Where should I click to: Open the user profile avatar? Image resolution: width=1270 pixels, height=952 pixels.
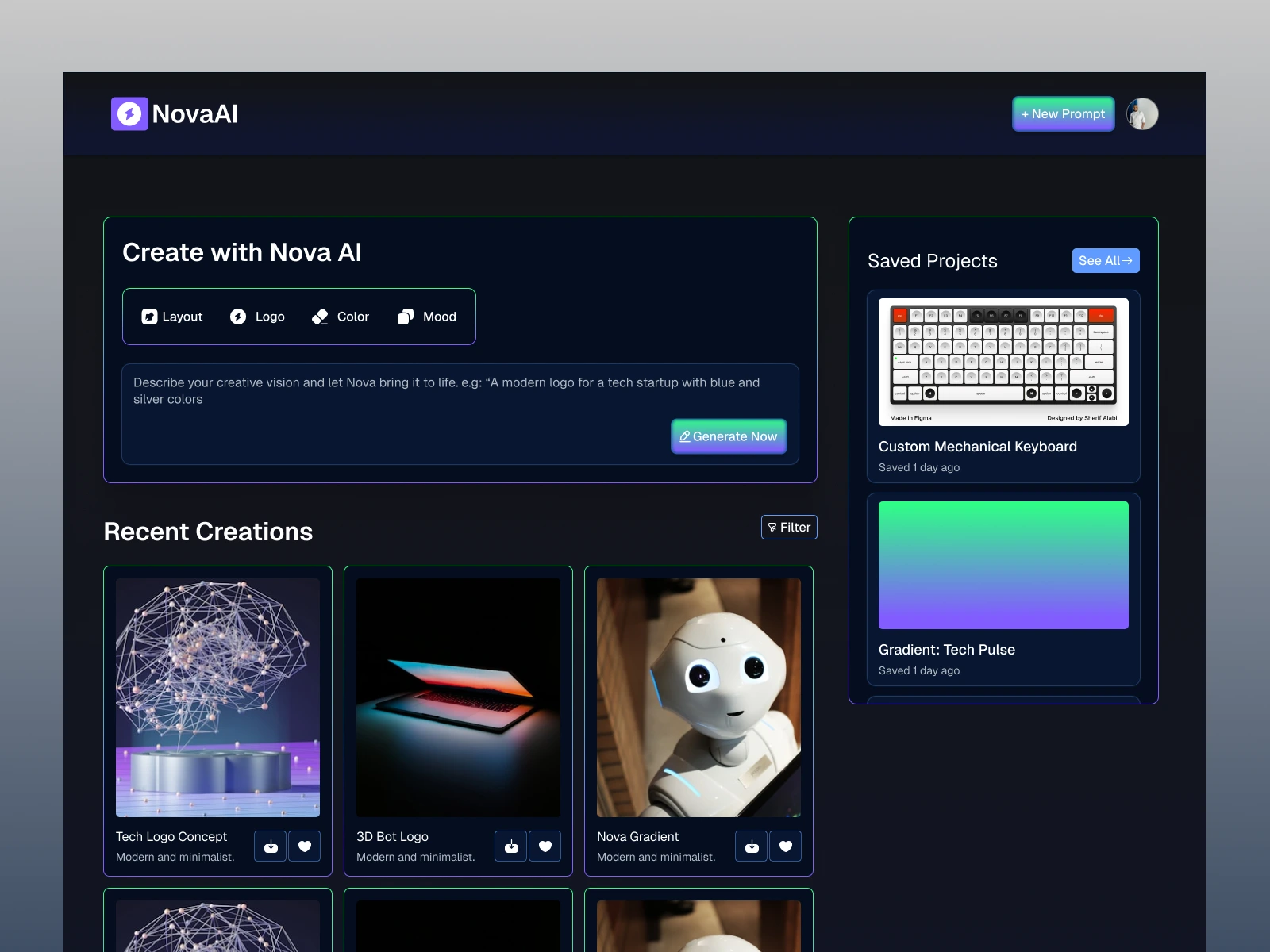pyautogui.click(x=1142, y=113)
